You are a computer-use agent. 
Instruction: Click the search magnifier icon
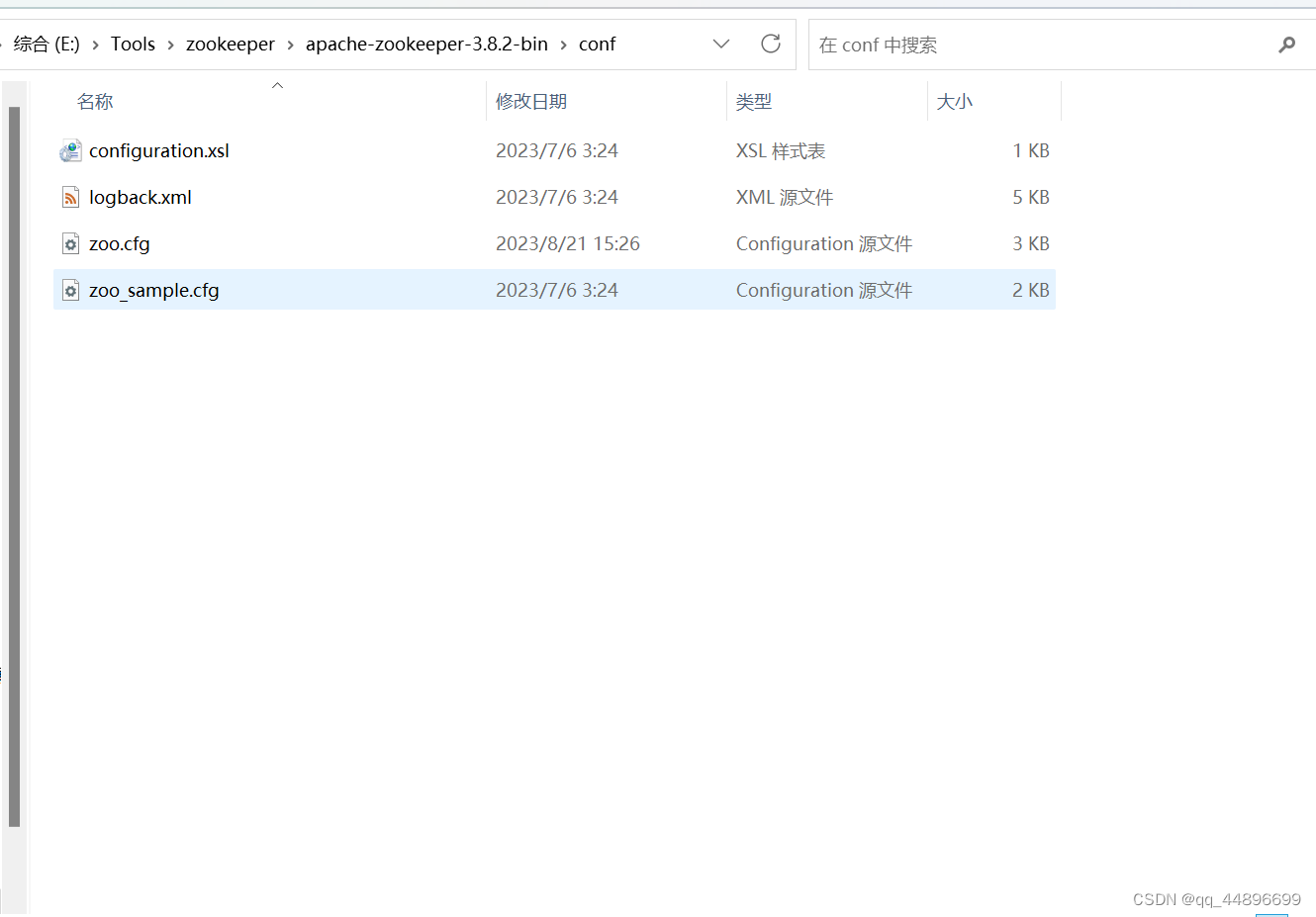pos(1287,45)
